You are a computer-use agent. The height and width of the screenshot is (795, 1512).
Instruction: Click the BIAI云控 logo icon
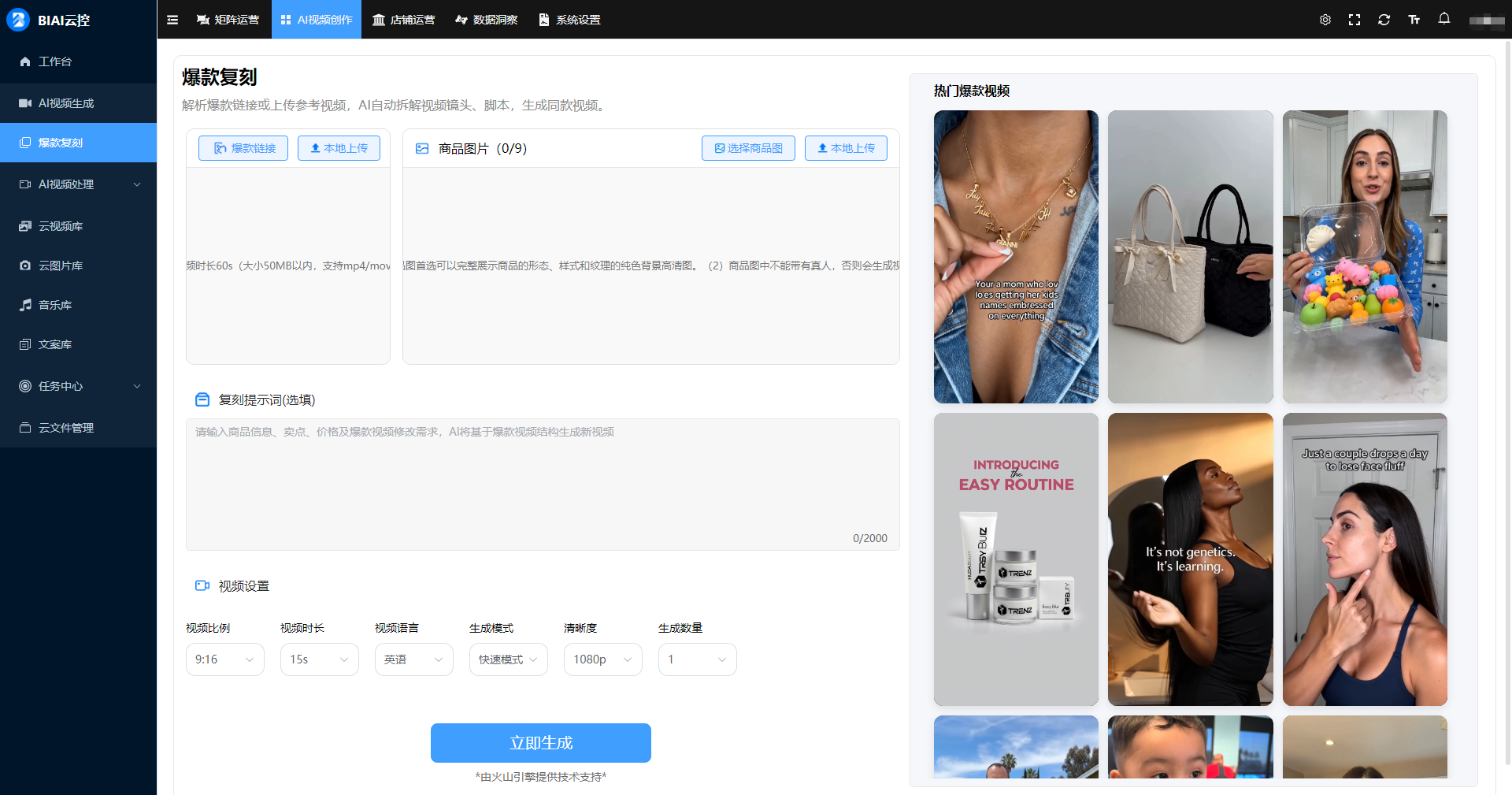coord(17,20)
